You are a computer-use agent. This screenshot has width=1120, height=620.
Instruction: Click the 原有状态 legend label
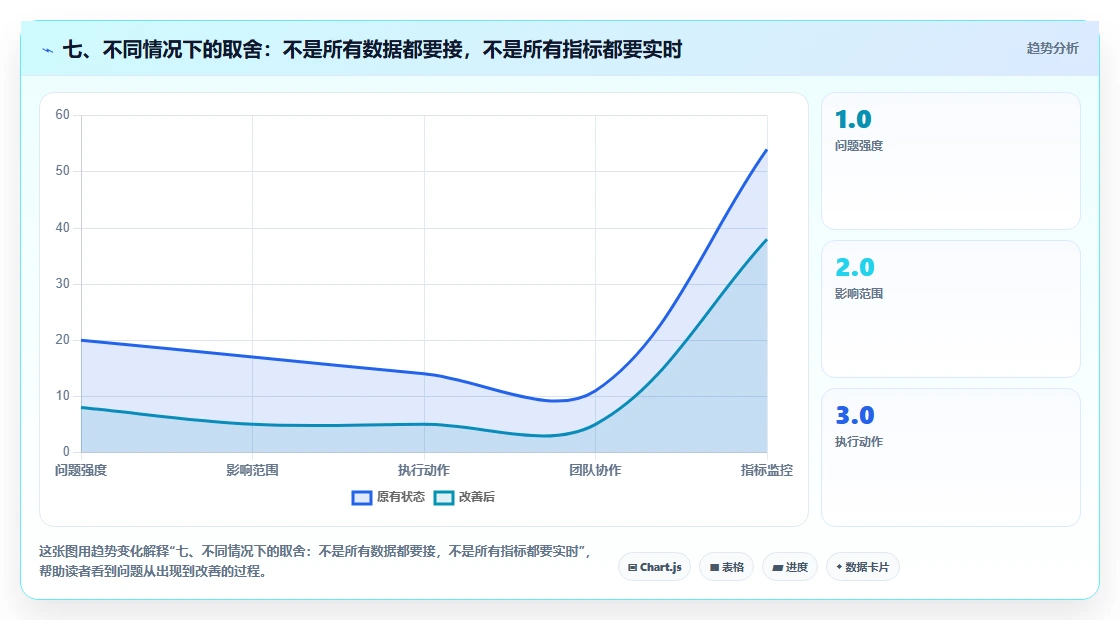click(401, 497)
